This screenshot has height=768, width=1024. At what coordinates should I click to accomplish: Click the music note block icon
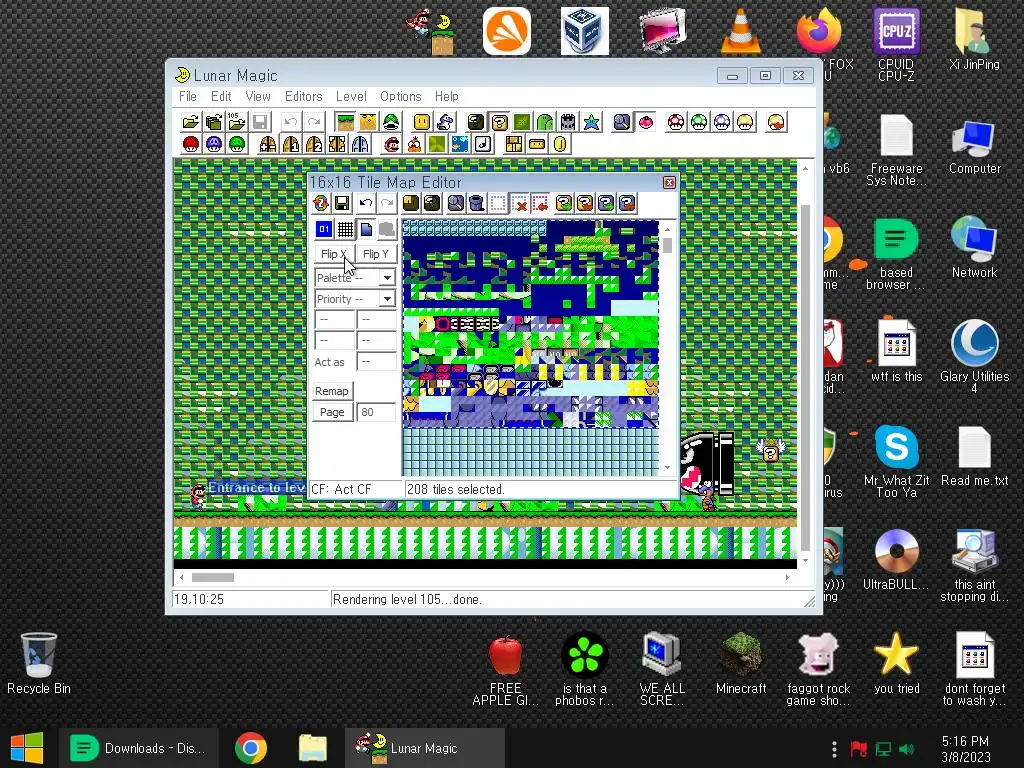[483, 144]
